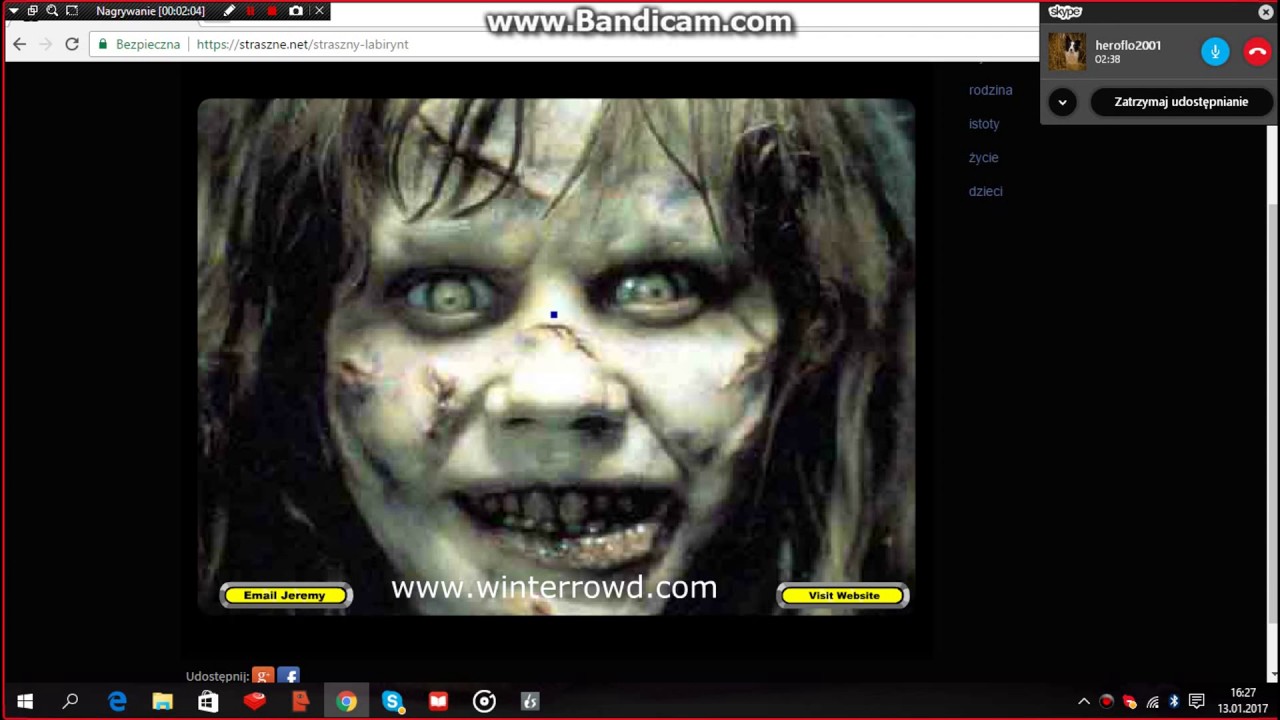This screenshot has width=1280, height=720.
Task: Open Skype from the taskbar
Action: tap(392, 702)
